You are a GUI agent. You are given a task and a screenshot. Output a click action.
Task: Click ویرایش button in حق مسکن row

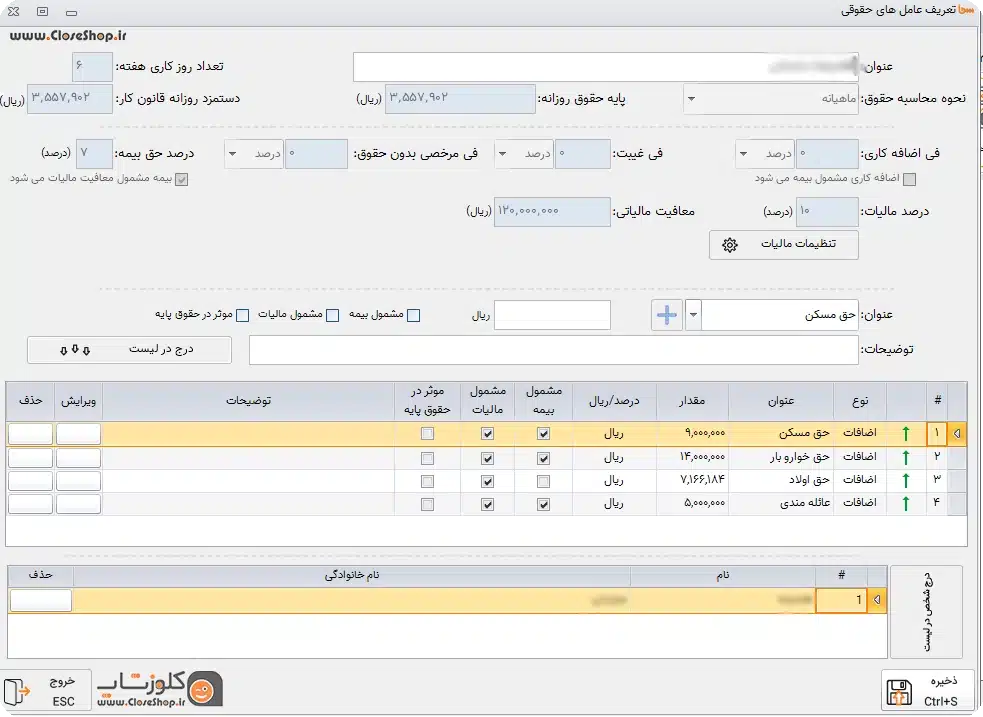pos(78,434)
